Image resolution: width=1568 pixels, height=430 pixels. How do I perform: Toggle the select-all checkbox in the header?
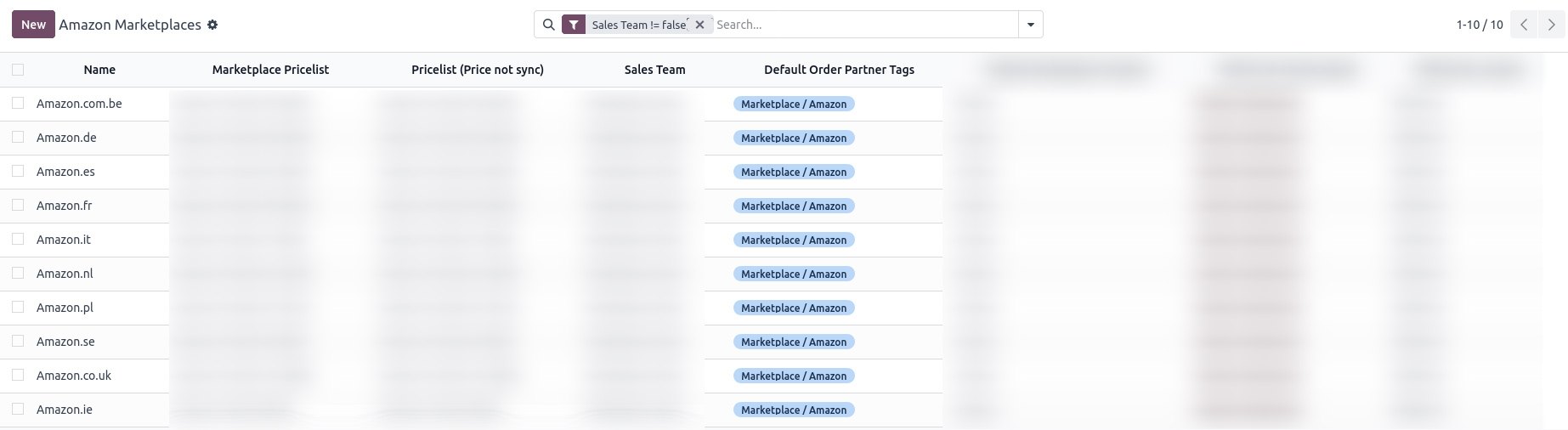click(18, 70)
